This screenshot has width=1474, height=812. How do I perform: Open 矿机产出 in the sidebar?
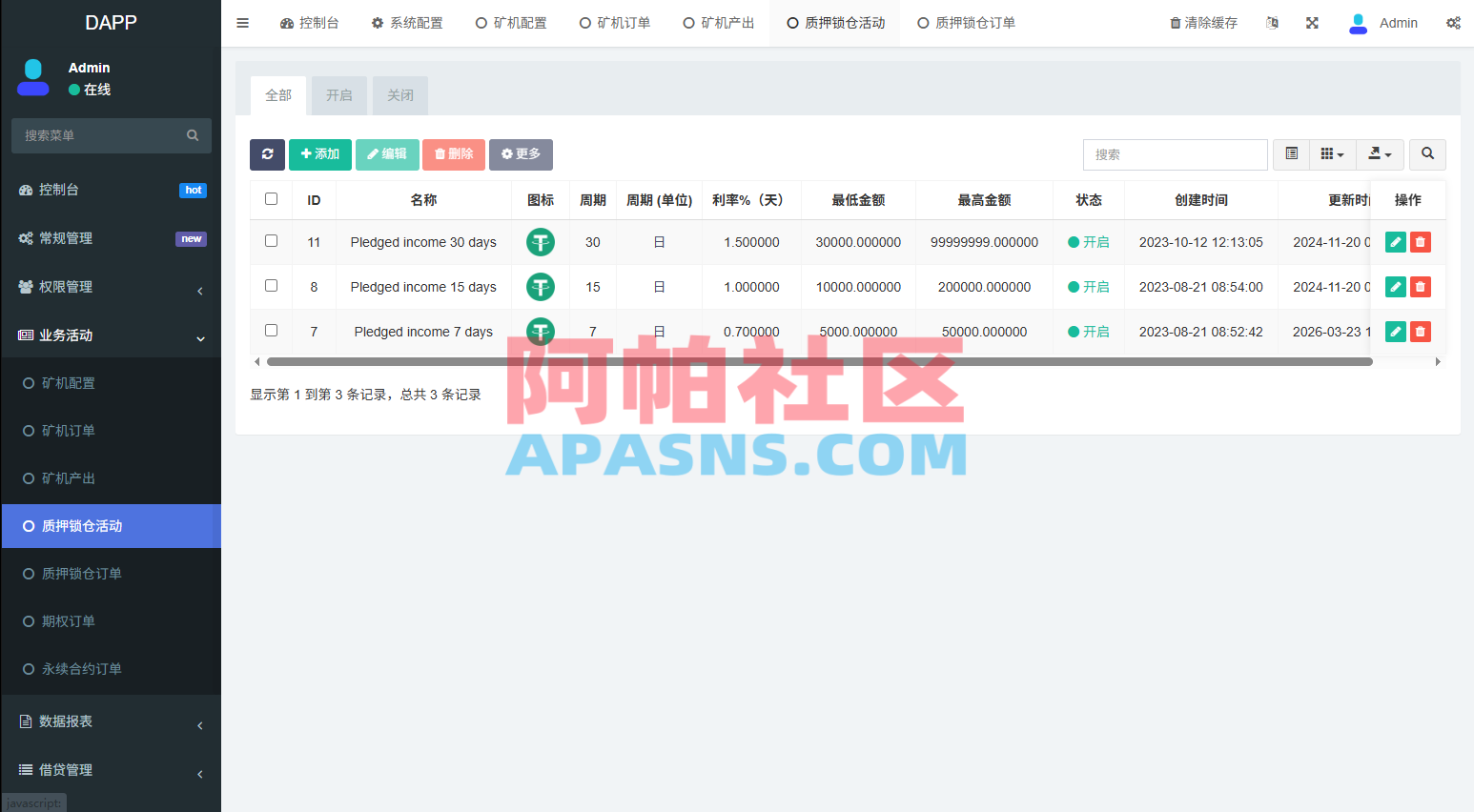click(111, 478)
